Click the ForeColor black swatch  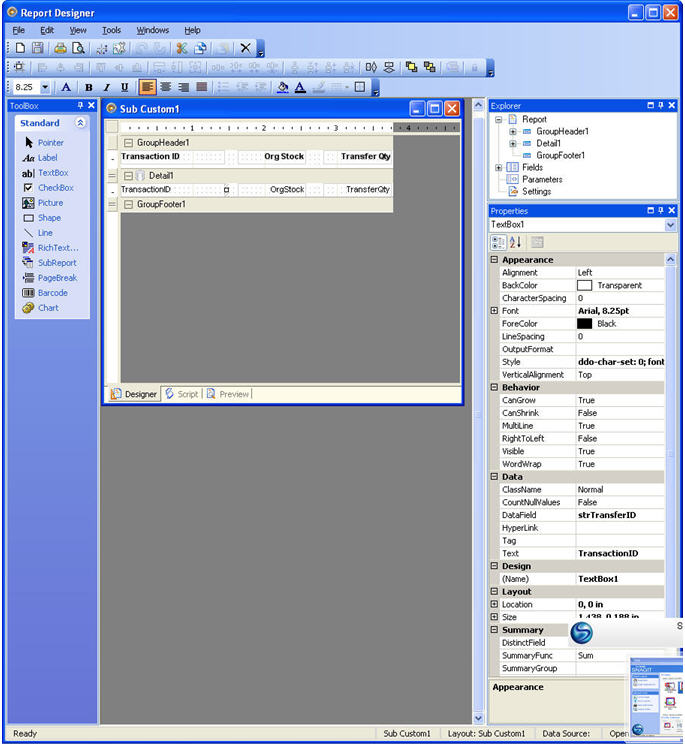pyautogui.click(x=585, y=324)
